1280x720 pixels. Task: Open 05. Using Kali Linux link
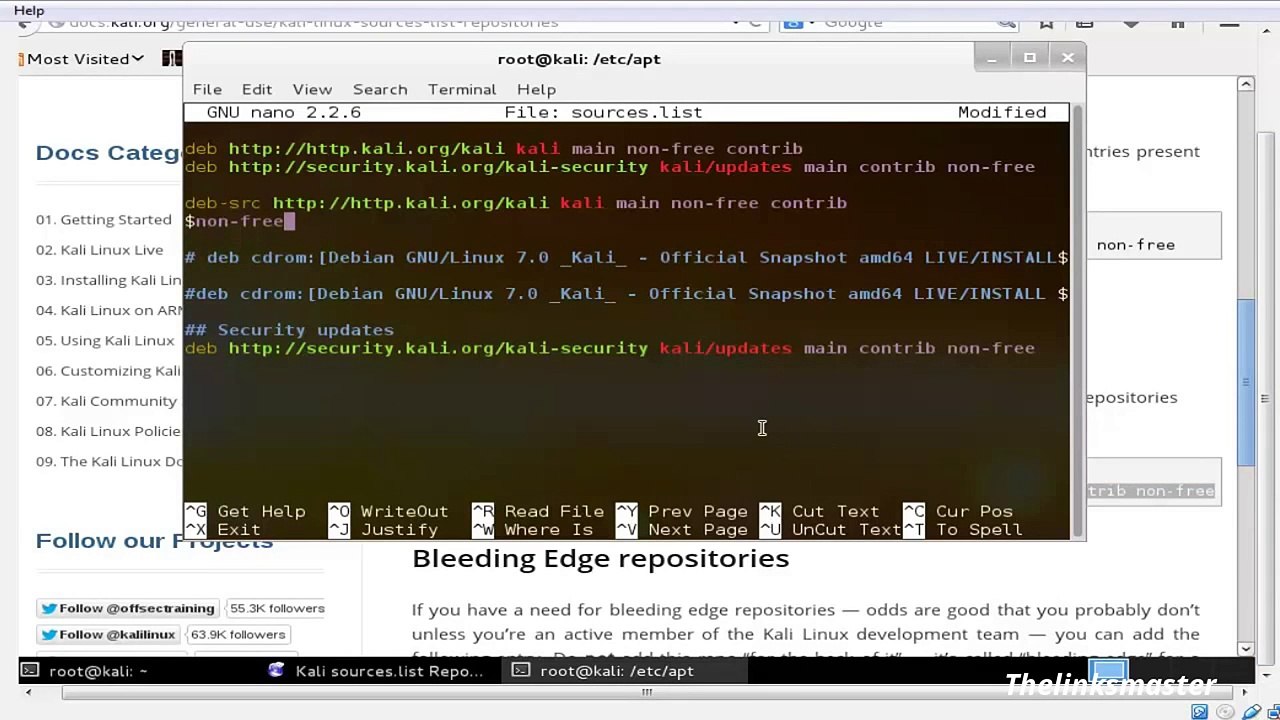point(105,340)
